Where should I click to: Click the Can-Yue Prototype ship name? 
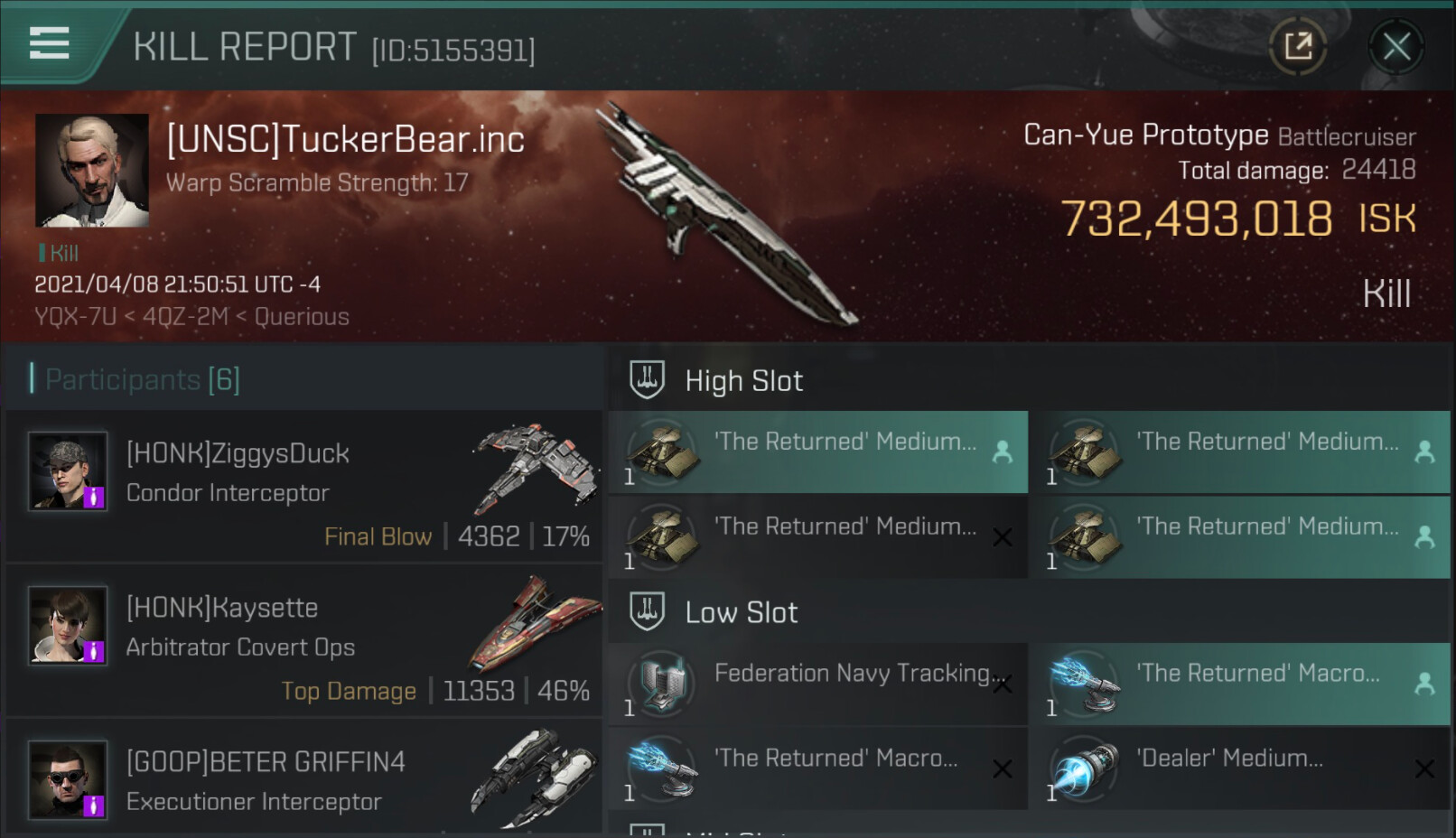[x=1145, y=135]
